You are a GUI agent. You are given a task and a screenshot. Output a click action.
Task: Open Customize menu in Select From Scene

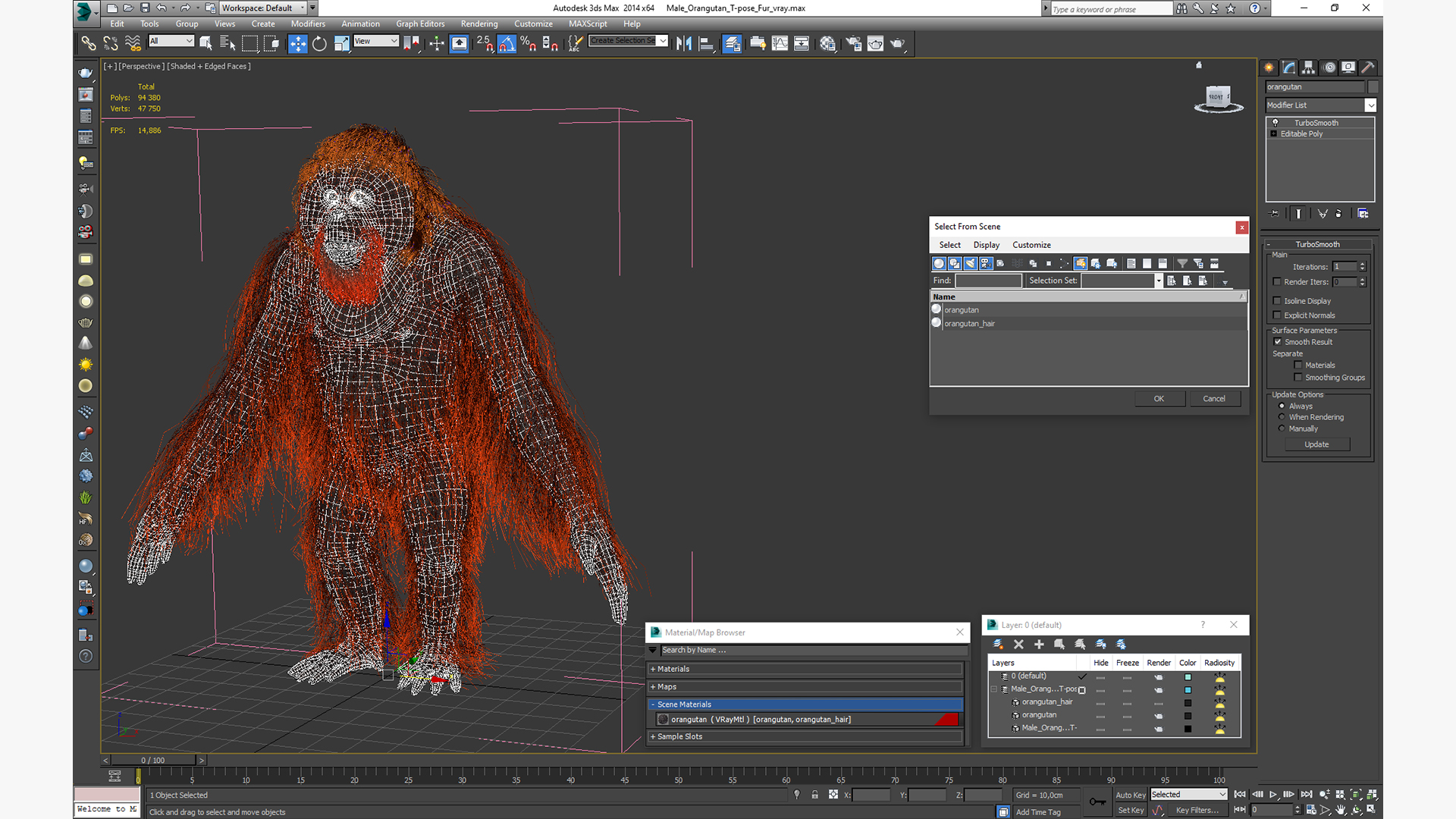pos(1031,245)
